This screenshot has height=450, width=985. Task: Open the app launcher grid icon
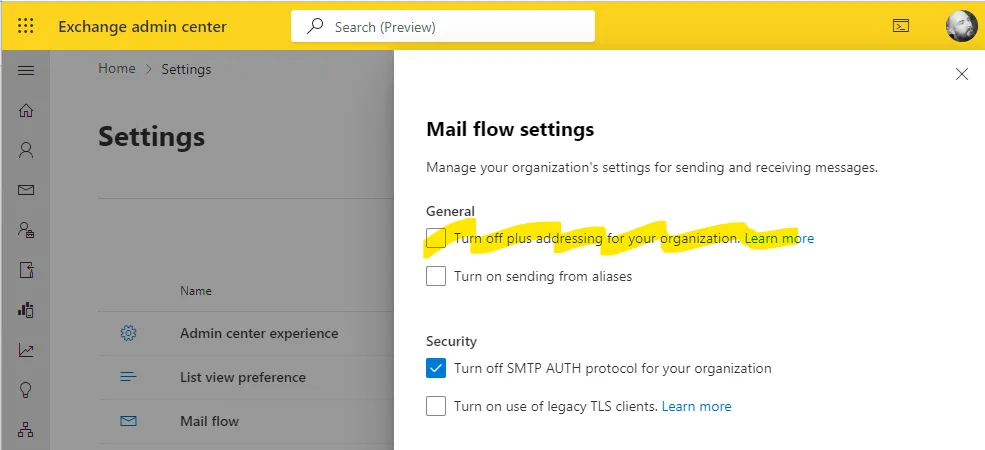coord(26,26)
